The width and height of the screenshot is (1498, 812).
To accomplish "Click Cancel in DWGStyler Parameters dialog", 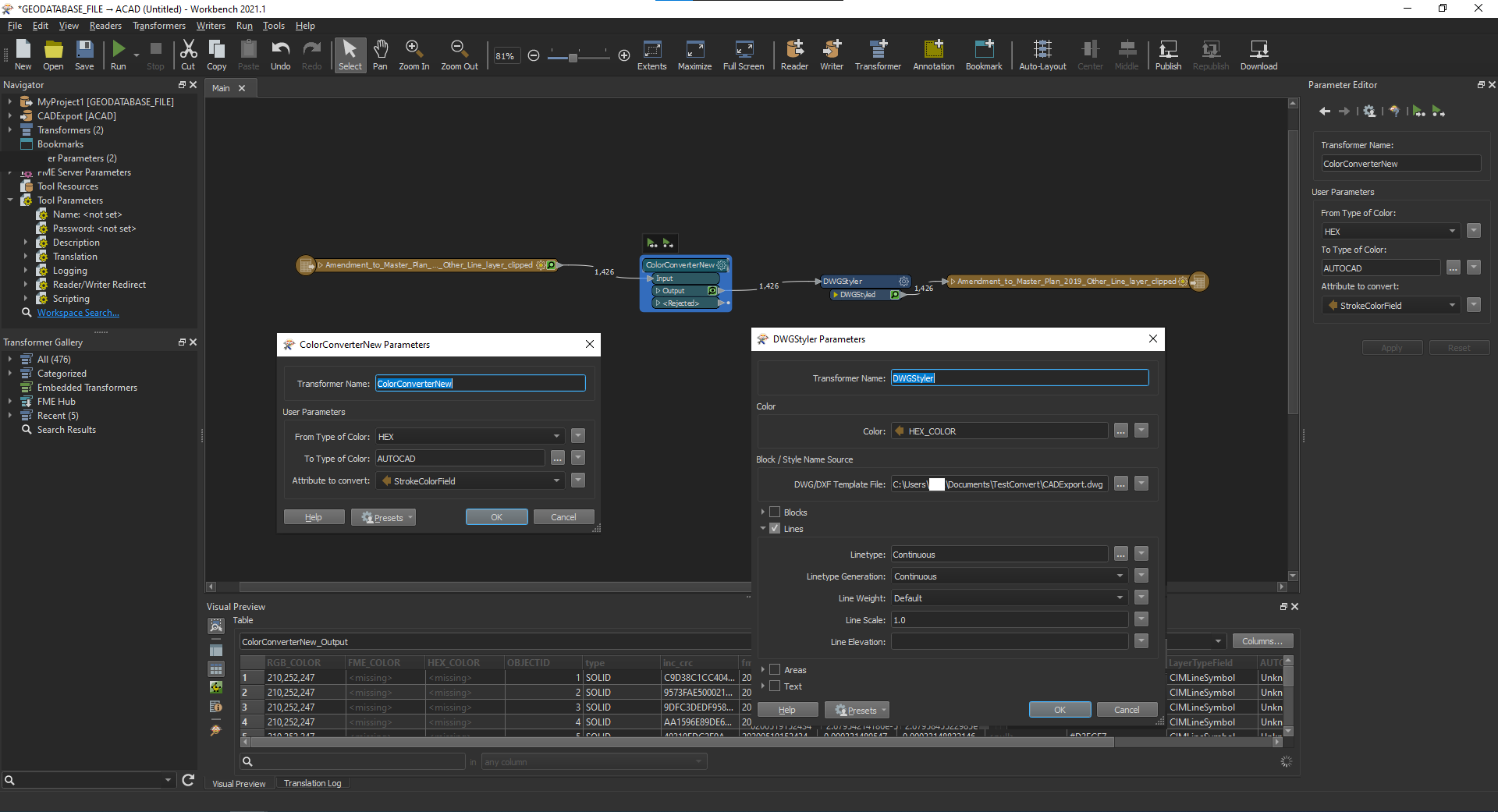I will [x=1126, y=710].
